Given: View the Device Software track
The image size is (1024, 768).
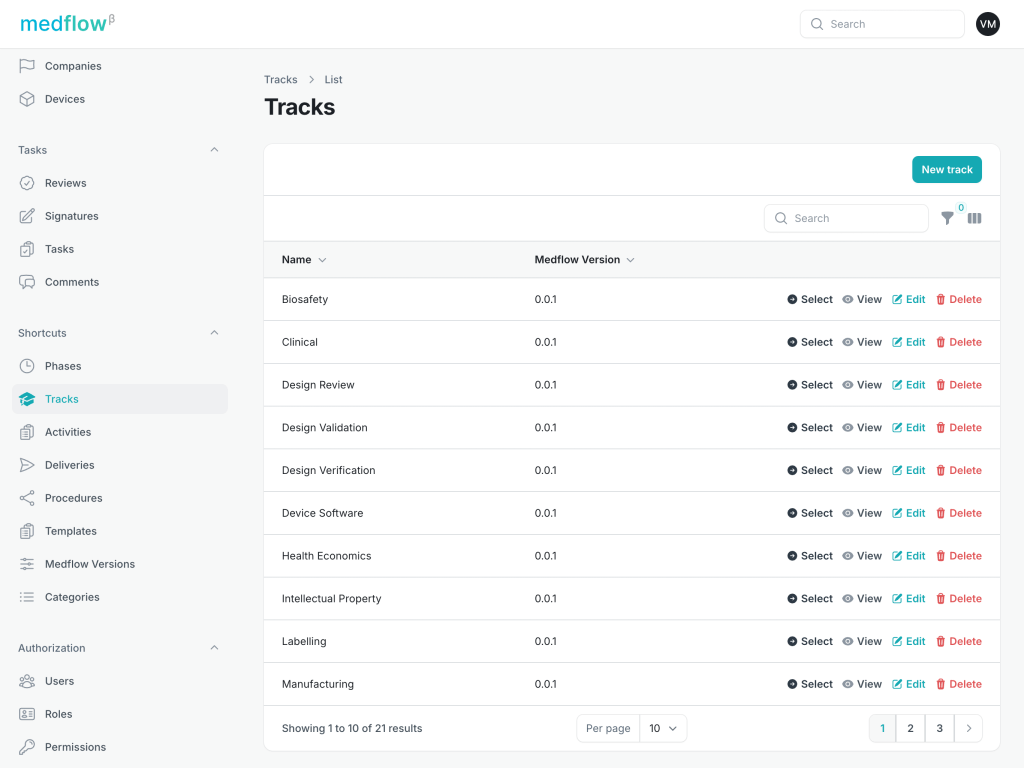Looking at the screenshot, I should (x=862, y=513).
